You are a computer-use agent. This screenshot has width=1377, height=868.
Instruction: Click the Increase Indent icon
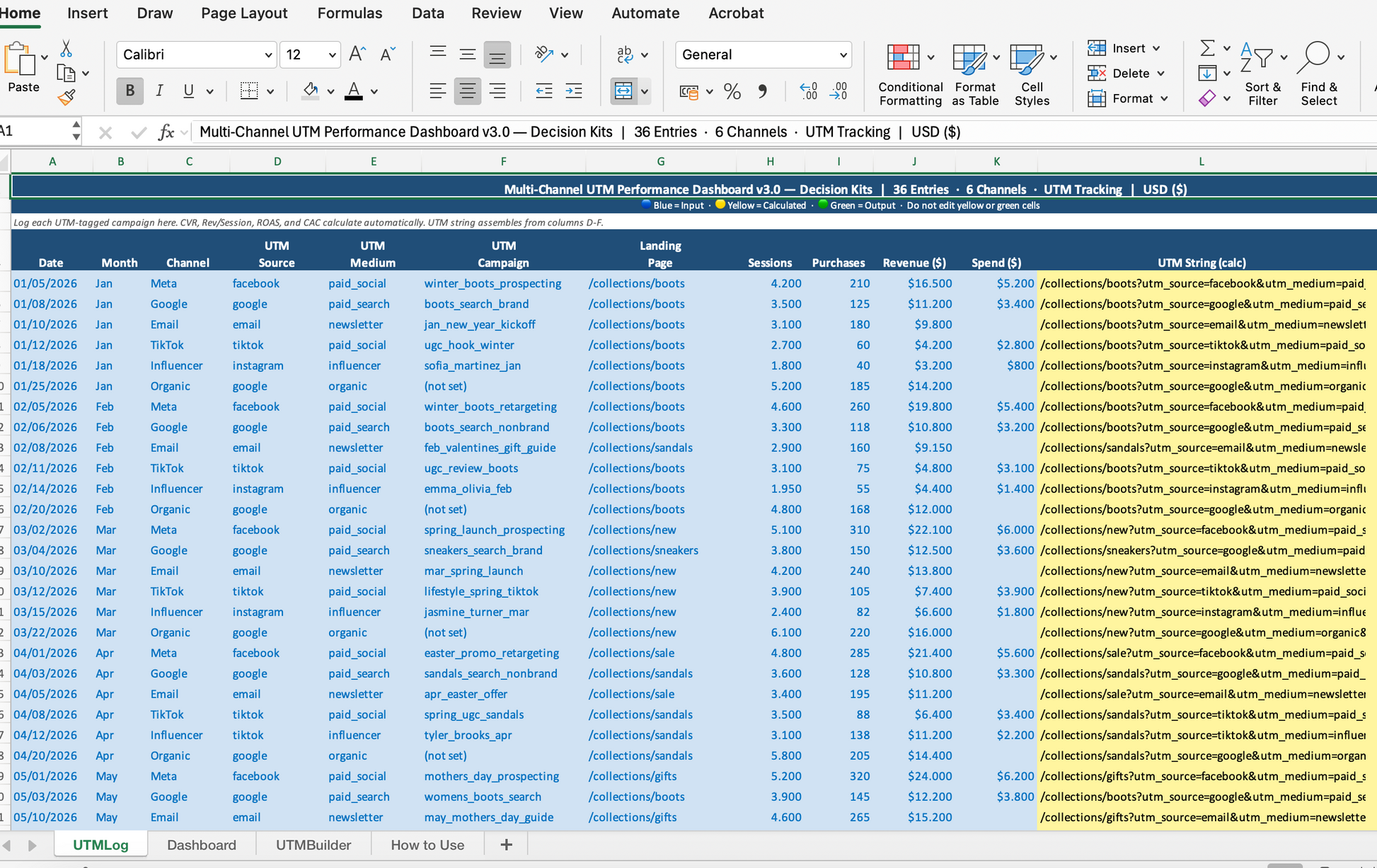(574, 91)
